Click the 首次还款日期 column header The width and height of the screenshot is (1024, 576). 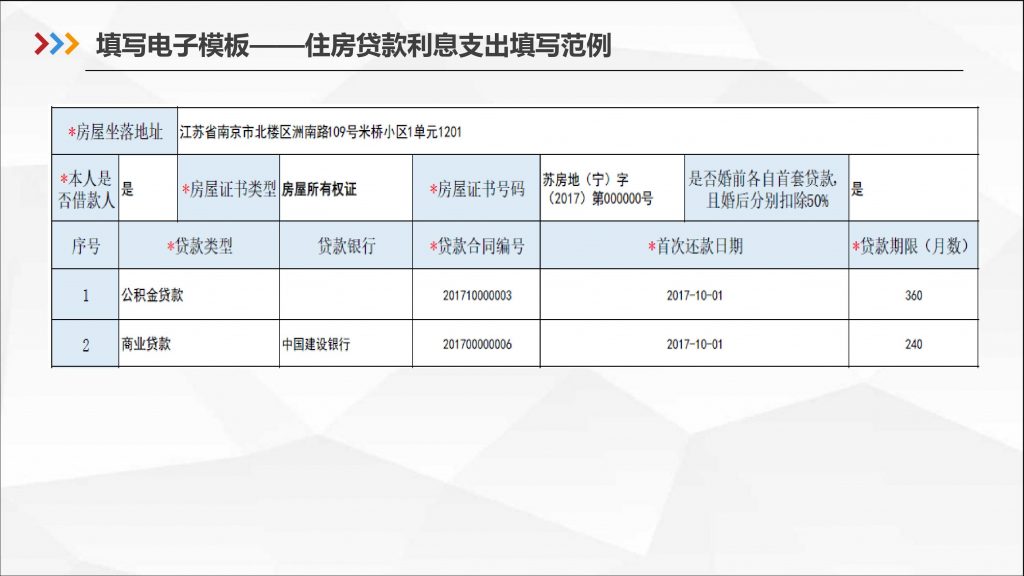[x=694, y=246]
